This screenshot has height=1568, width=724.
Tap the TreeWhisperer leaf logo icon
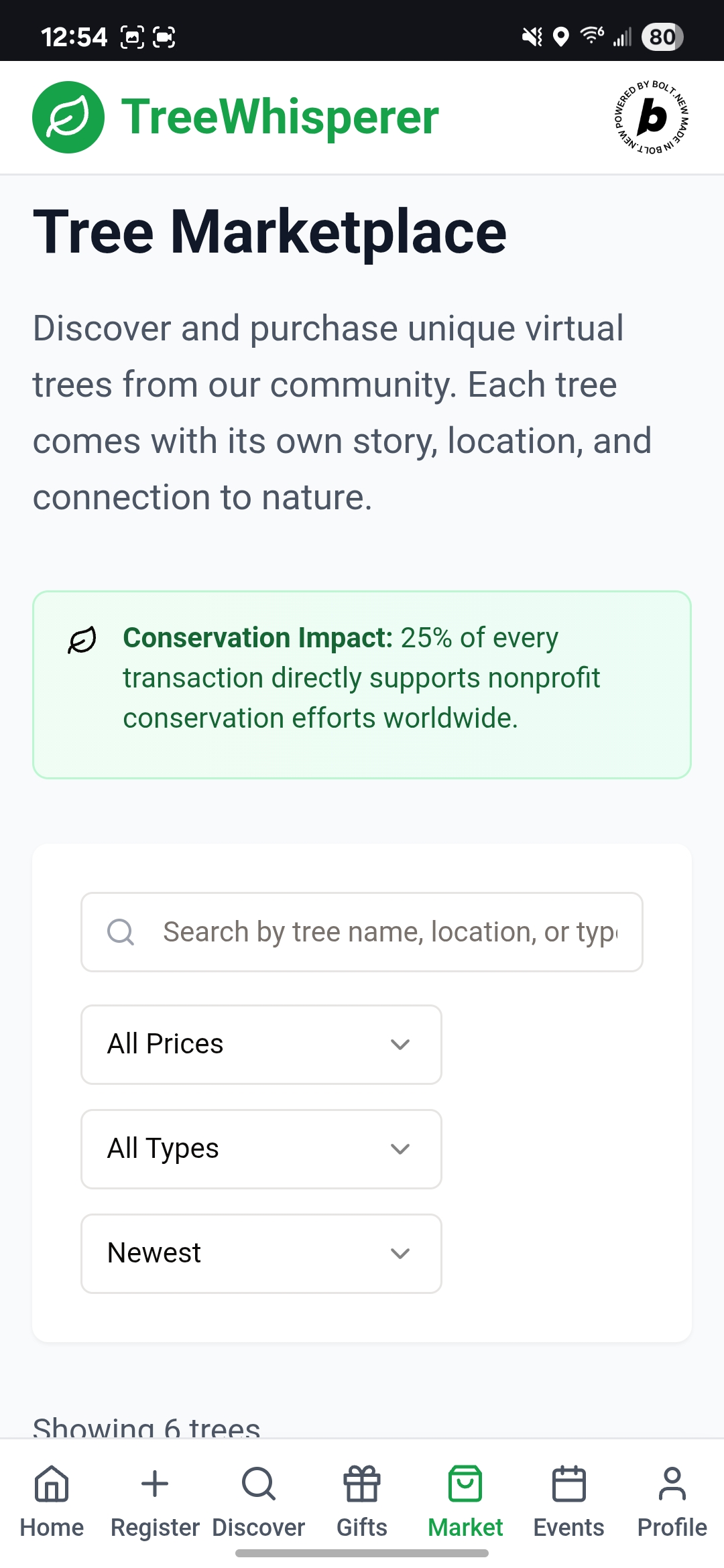68,117
